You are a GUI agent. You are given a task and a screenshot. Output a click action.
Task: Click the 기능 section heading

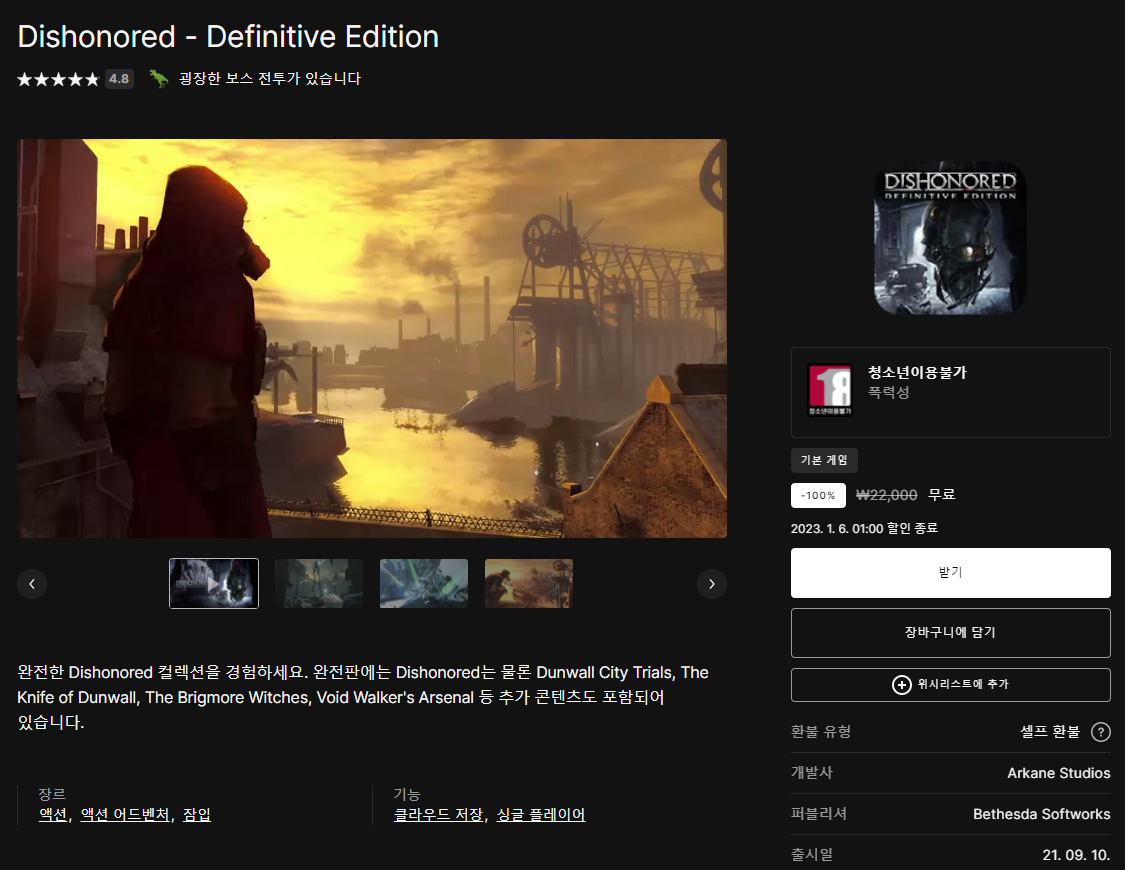coord(407,794)
